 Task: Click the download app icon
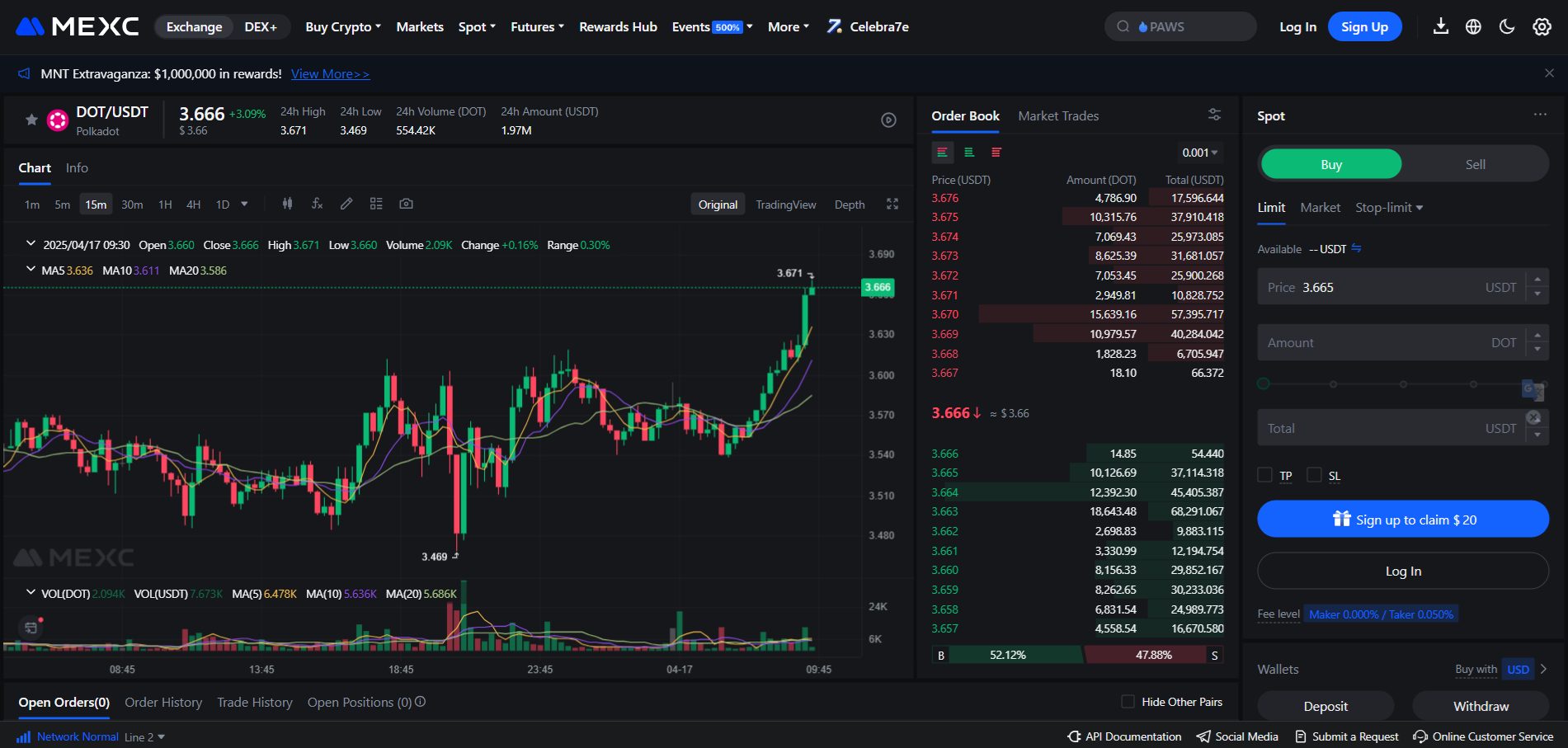click(x=1441, y=27)
